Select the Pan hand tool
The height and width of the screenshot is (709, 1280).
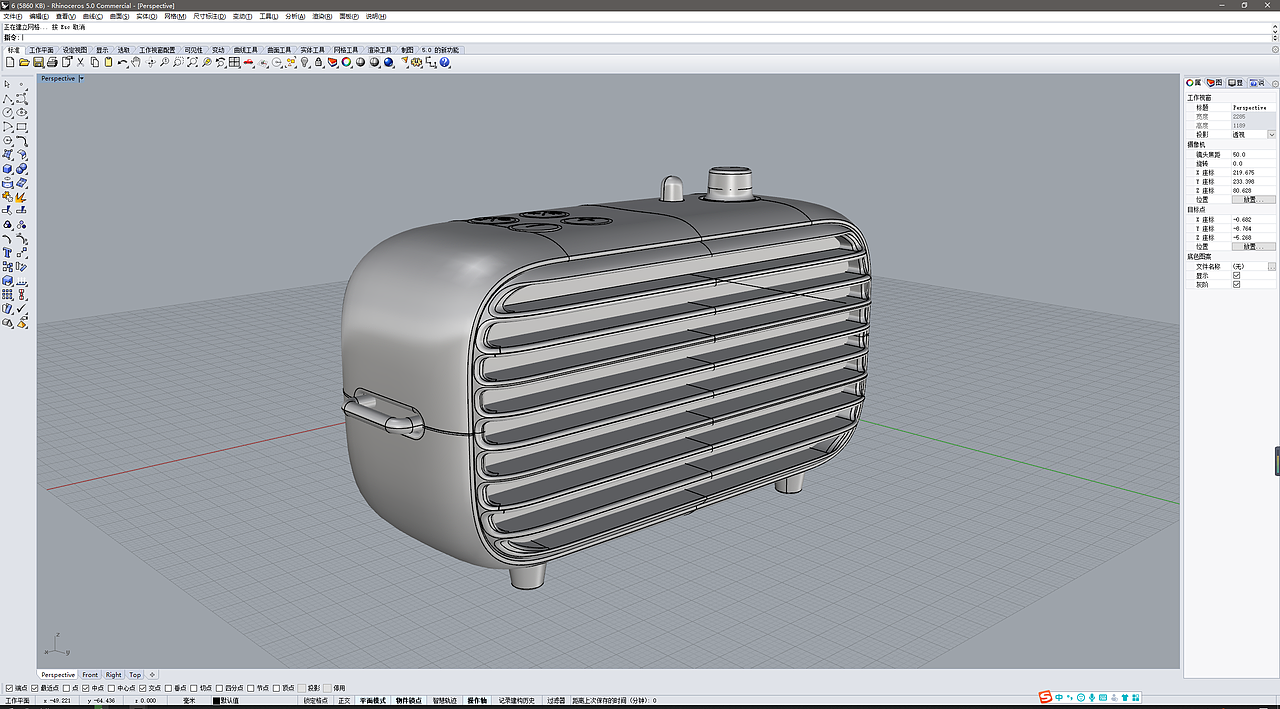click(x=136, y=62)
